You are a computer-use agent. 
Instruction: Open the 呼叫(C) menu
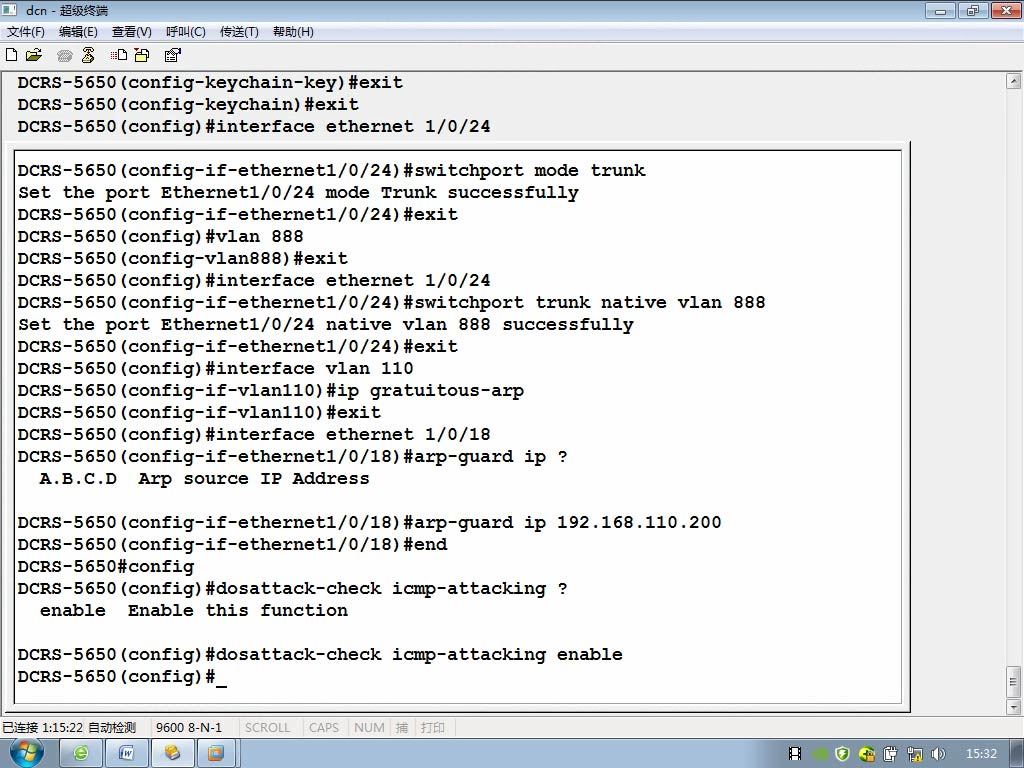pyautogui.click(x=185, y=31)
